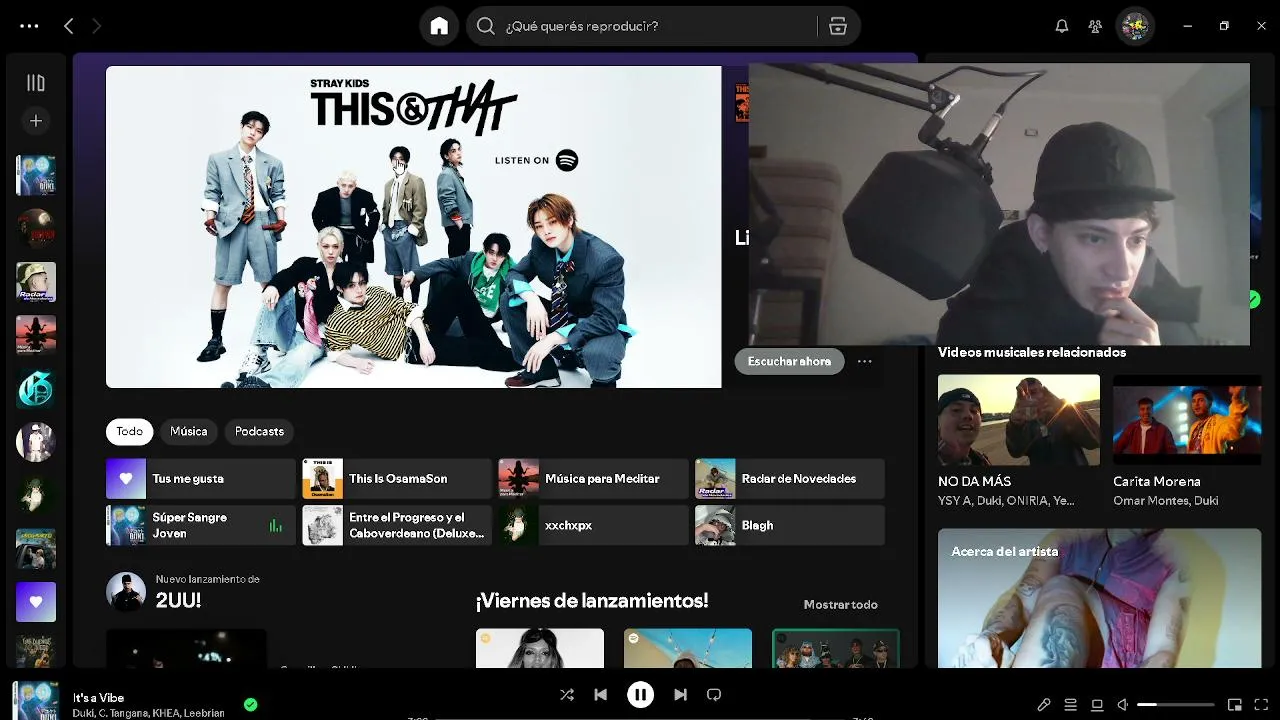Toggle repeat mode
This screenshot has width=1280, height=720.
point(714,695)
